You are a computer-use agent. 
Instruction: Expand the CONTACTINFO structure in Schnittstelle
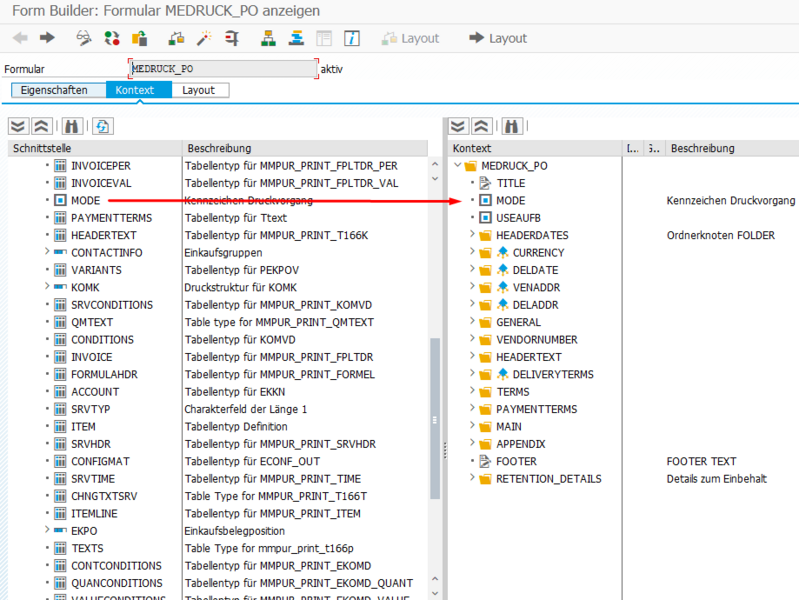click(x=47, y=253)
